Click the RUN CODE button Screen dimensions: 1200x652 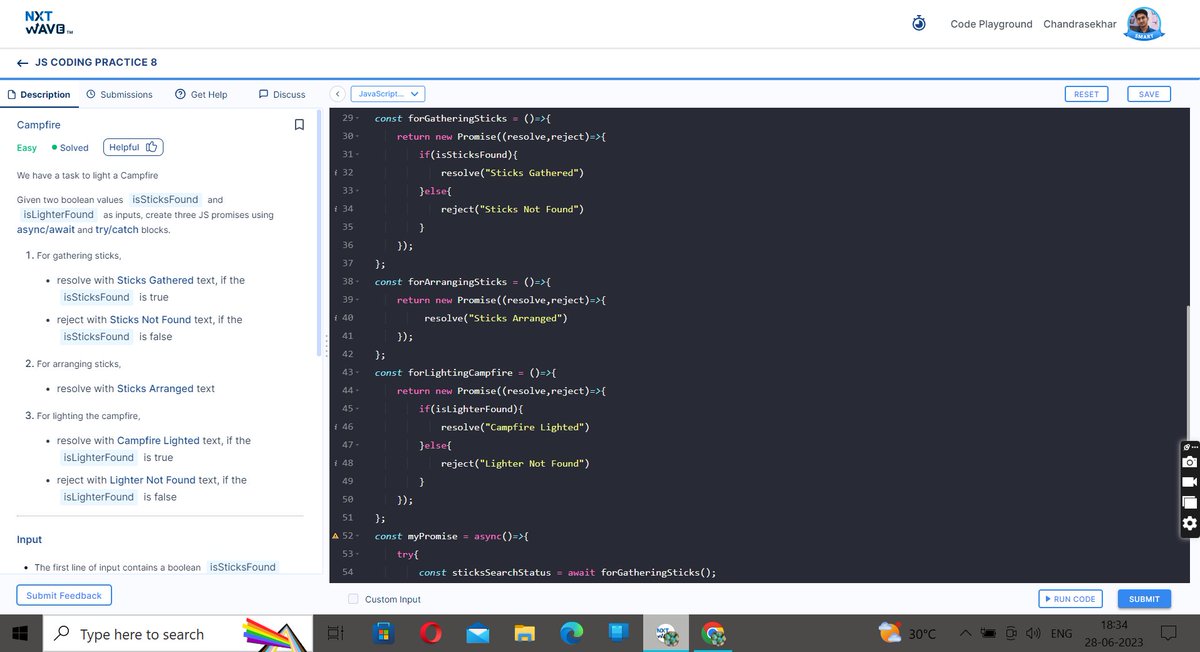[1069, 599]
